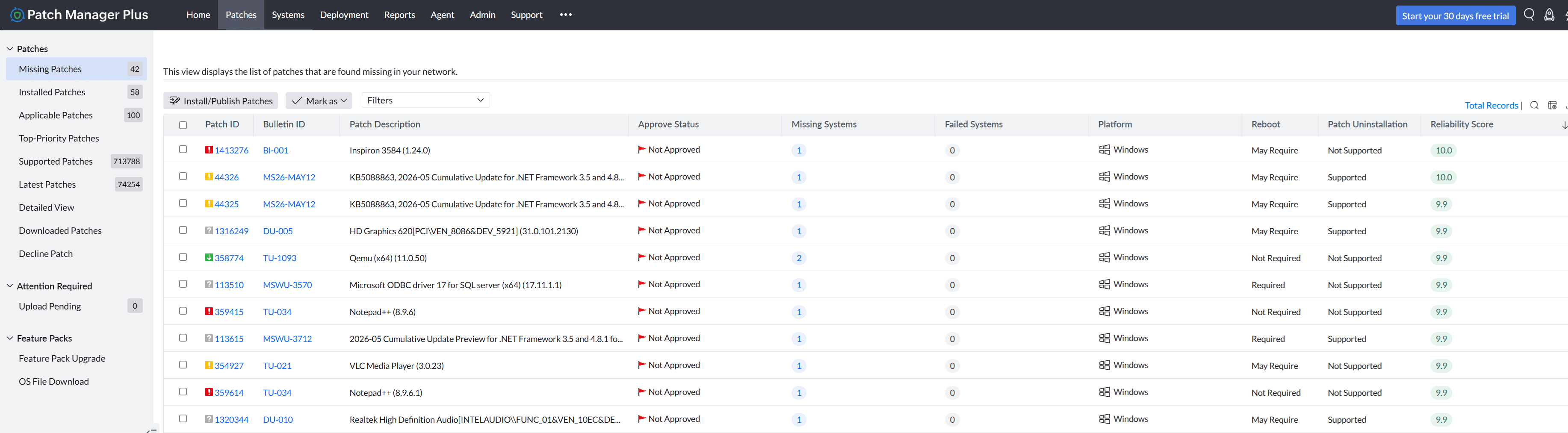Collapse the Attention Required section

(x=10, y=286)
